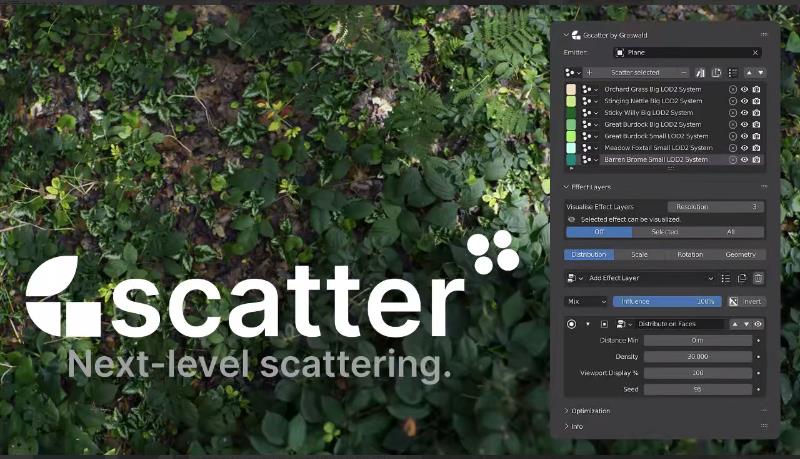Select Barren Brome Small LOD2 System row

pos(656,160)
